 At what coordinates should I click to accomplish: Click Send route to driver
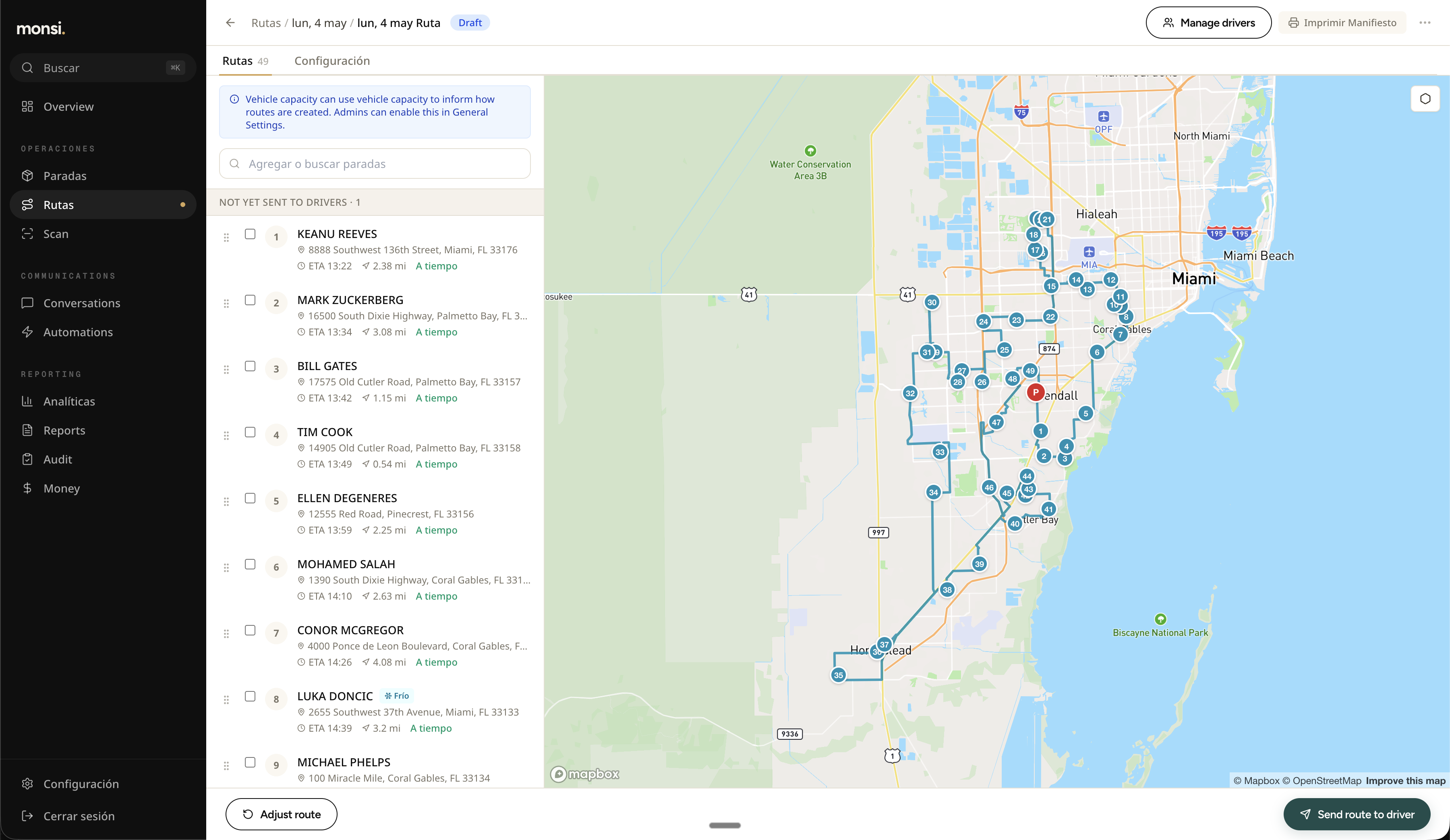1357,814
